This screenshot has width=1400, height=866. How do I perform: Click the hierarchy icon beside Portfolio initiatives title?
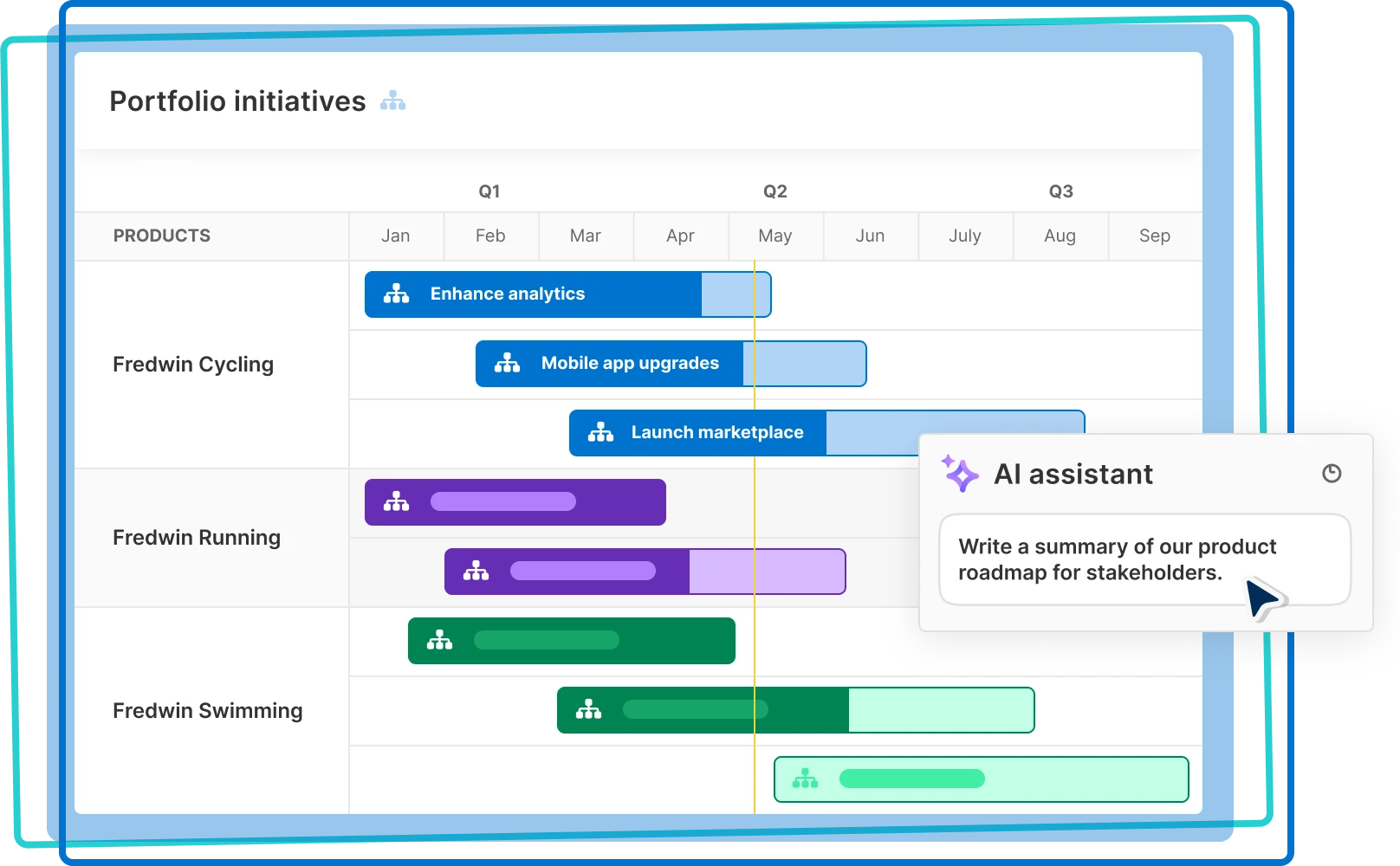point(392,101)
